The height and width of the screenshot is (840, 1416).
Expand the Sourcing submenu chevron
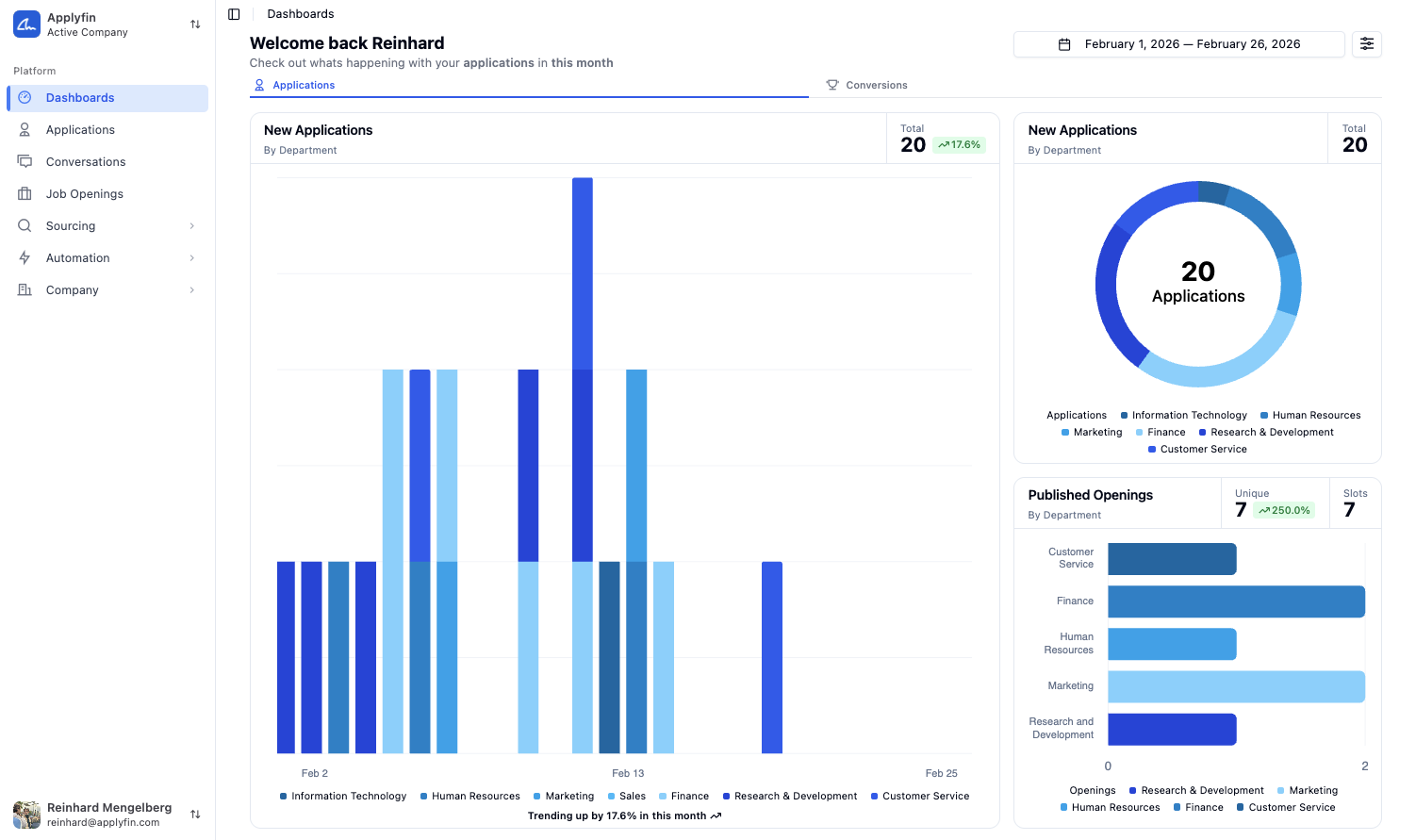tap(192, 226)
